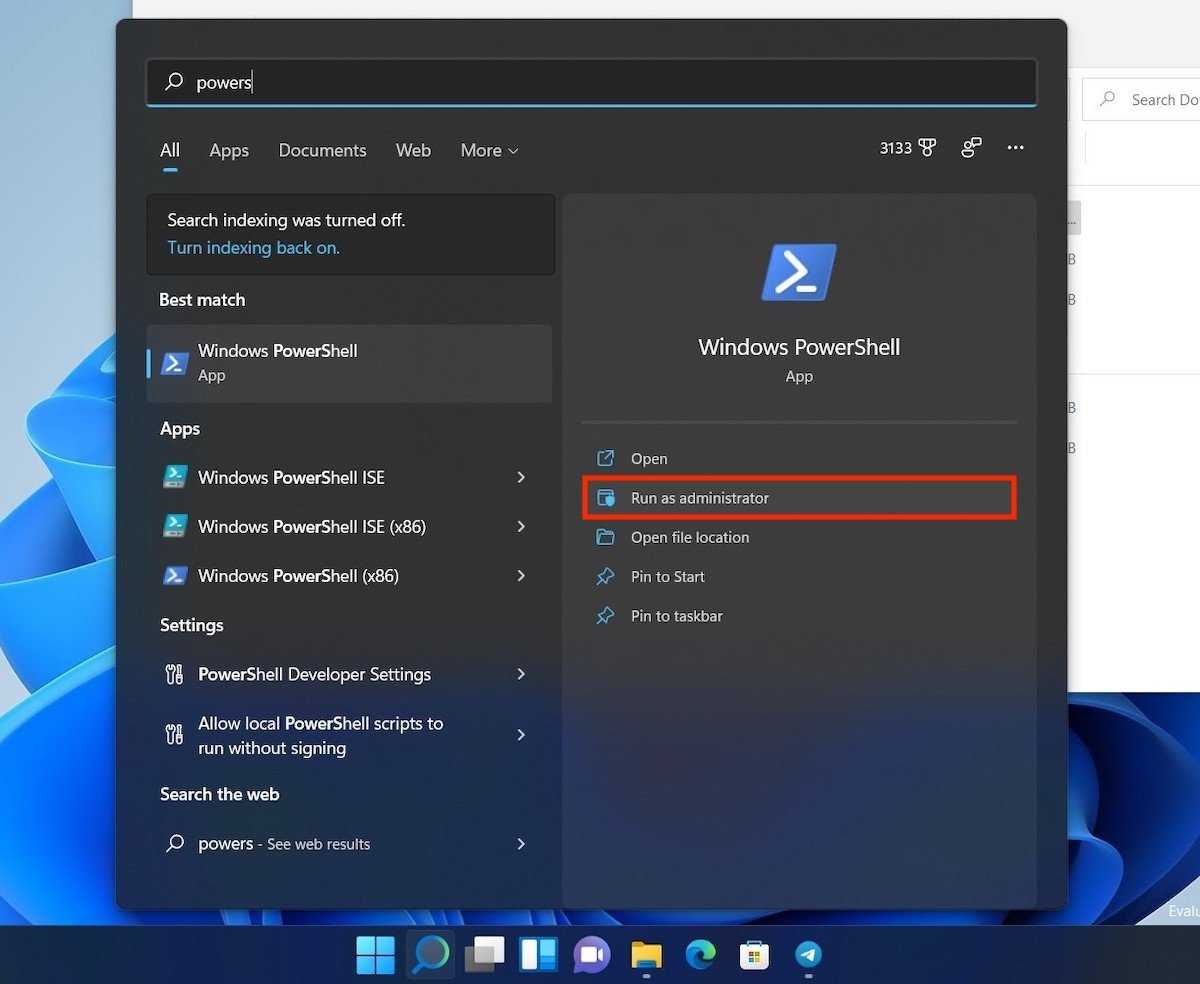
Task: Open File Explorer from the taskbar
Action: point(647,955)
